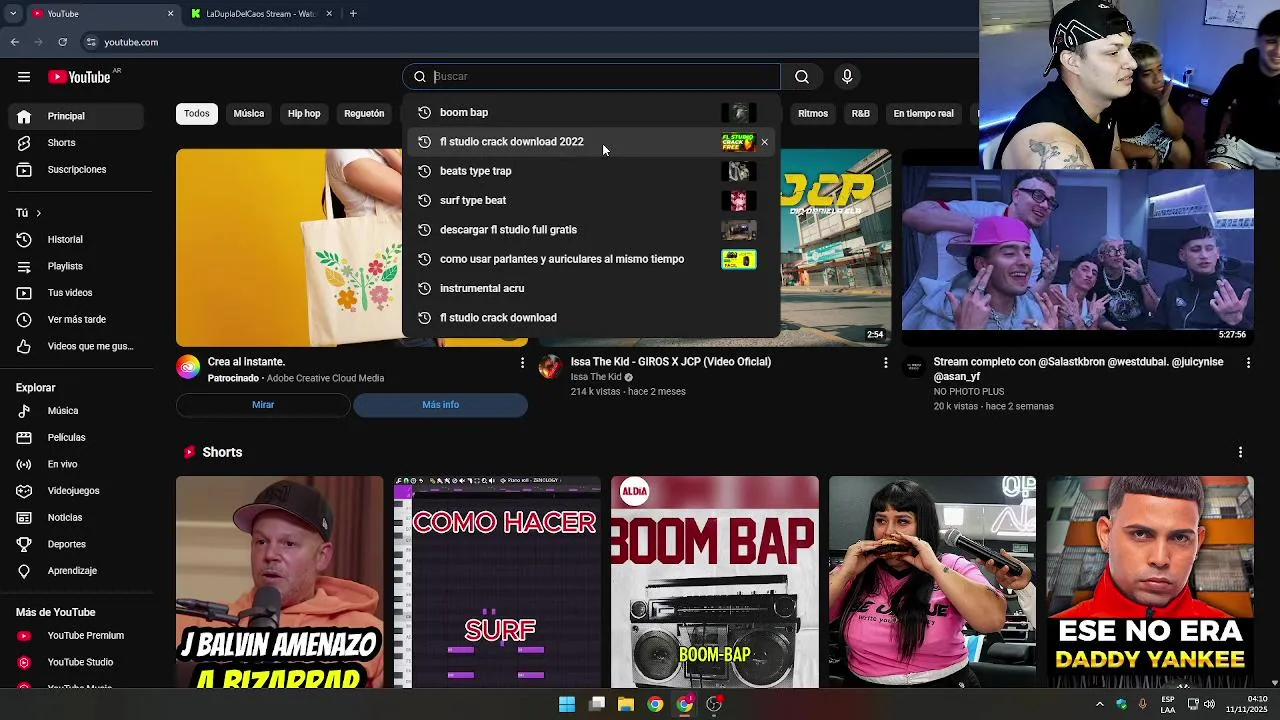Open Shorts shelf options menu
Image resolution: width=1280 pixels, height=720 pixels.
coord(1240,453)
